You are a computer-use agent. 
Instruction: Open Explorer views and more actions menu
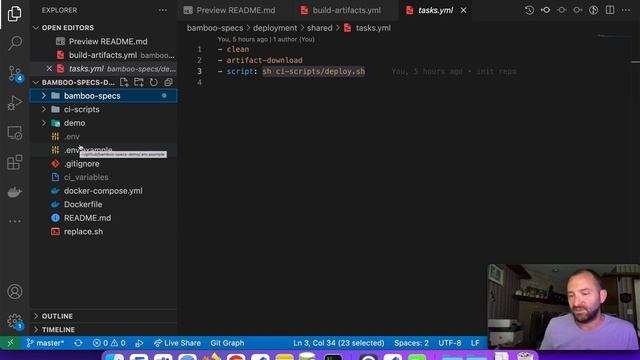point(163,10)
